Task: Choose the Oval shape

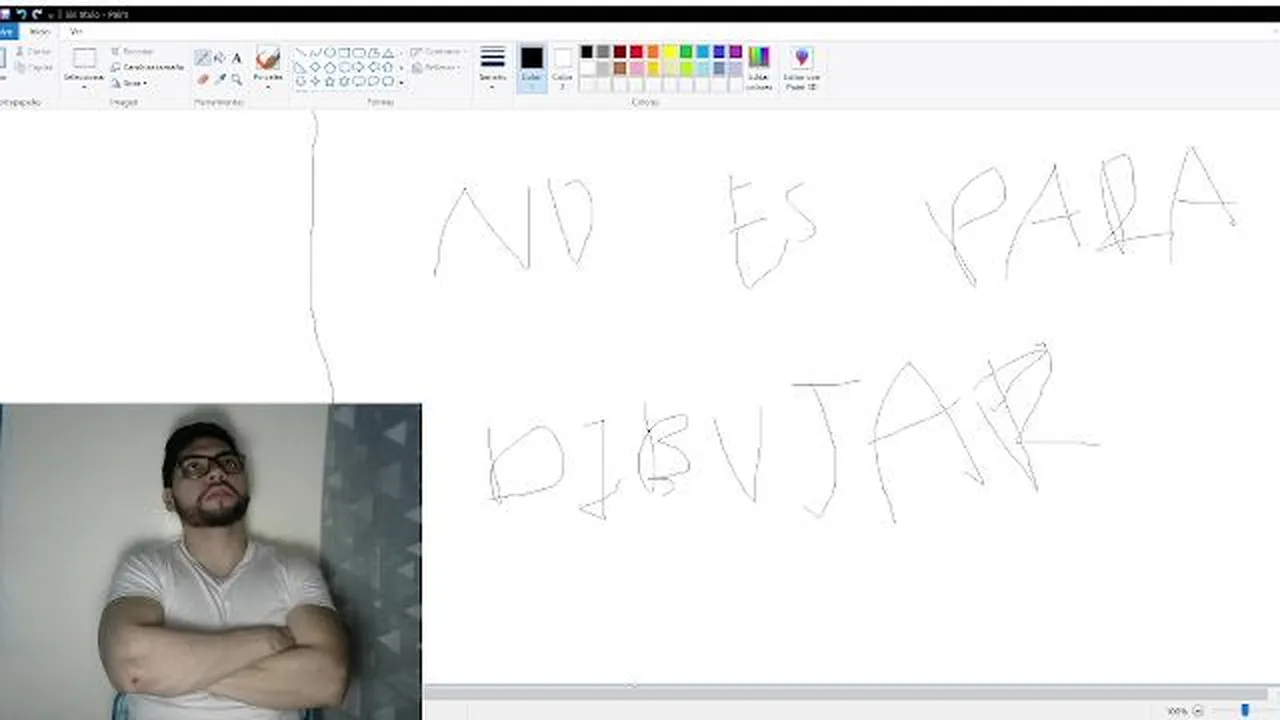Action: [x=330, y=52]
